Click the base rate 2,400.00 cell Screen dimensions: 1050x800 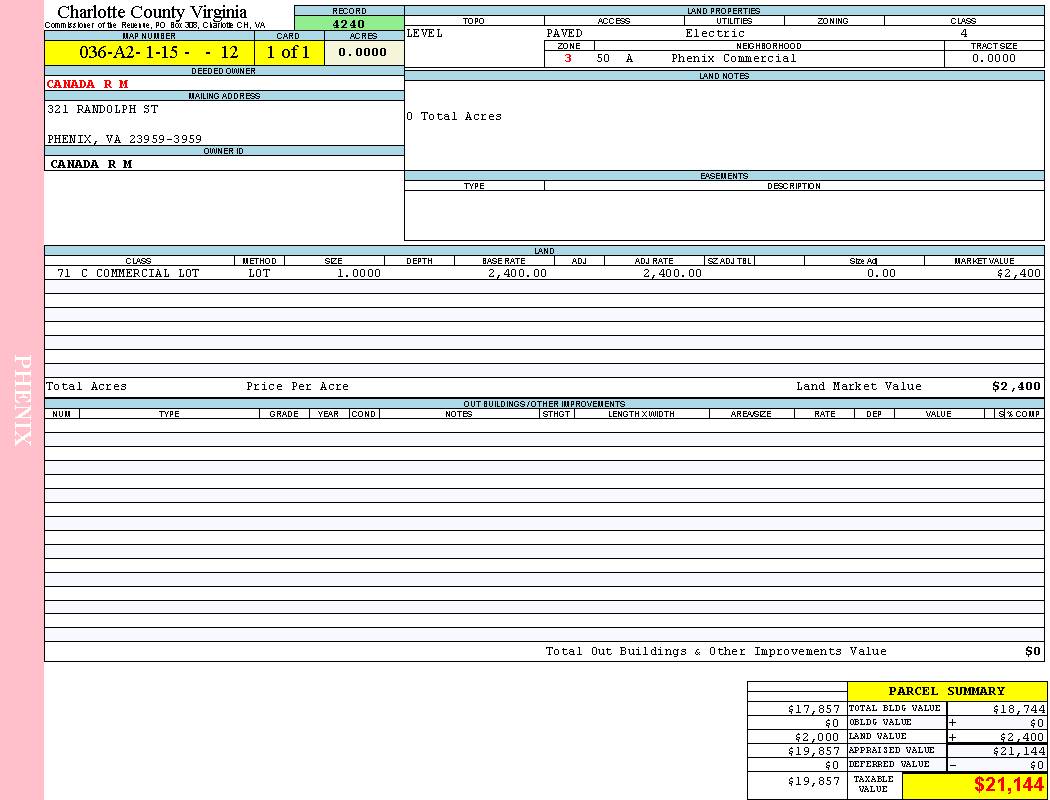click(x=517, y=273)
